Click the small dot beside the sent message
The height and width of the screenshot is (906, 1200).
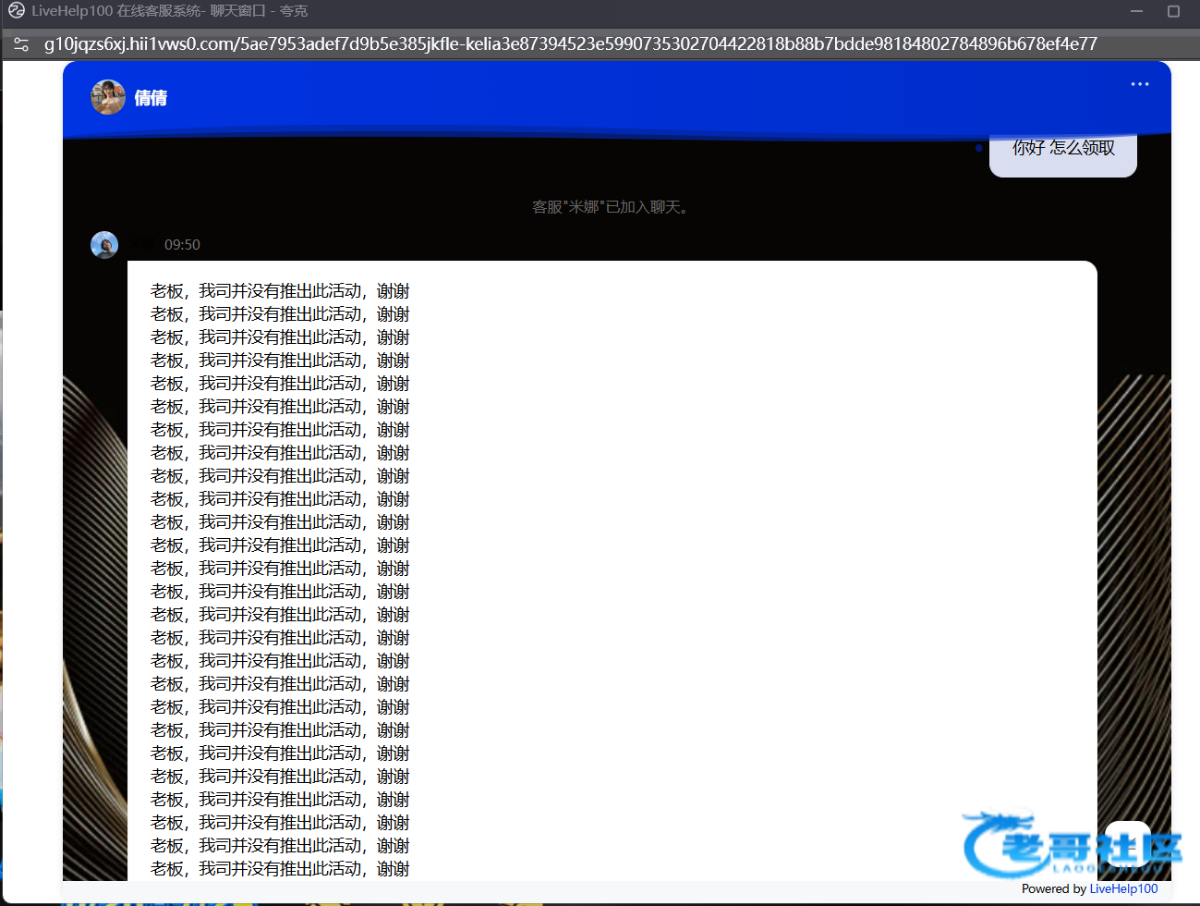pos(979,148)
